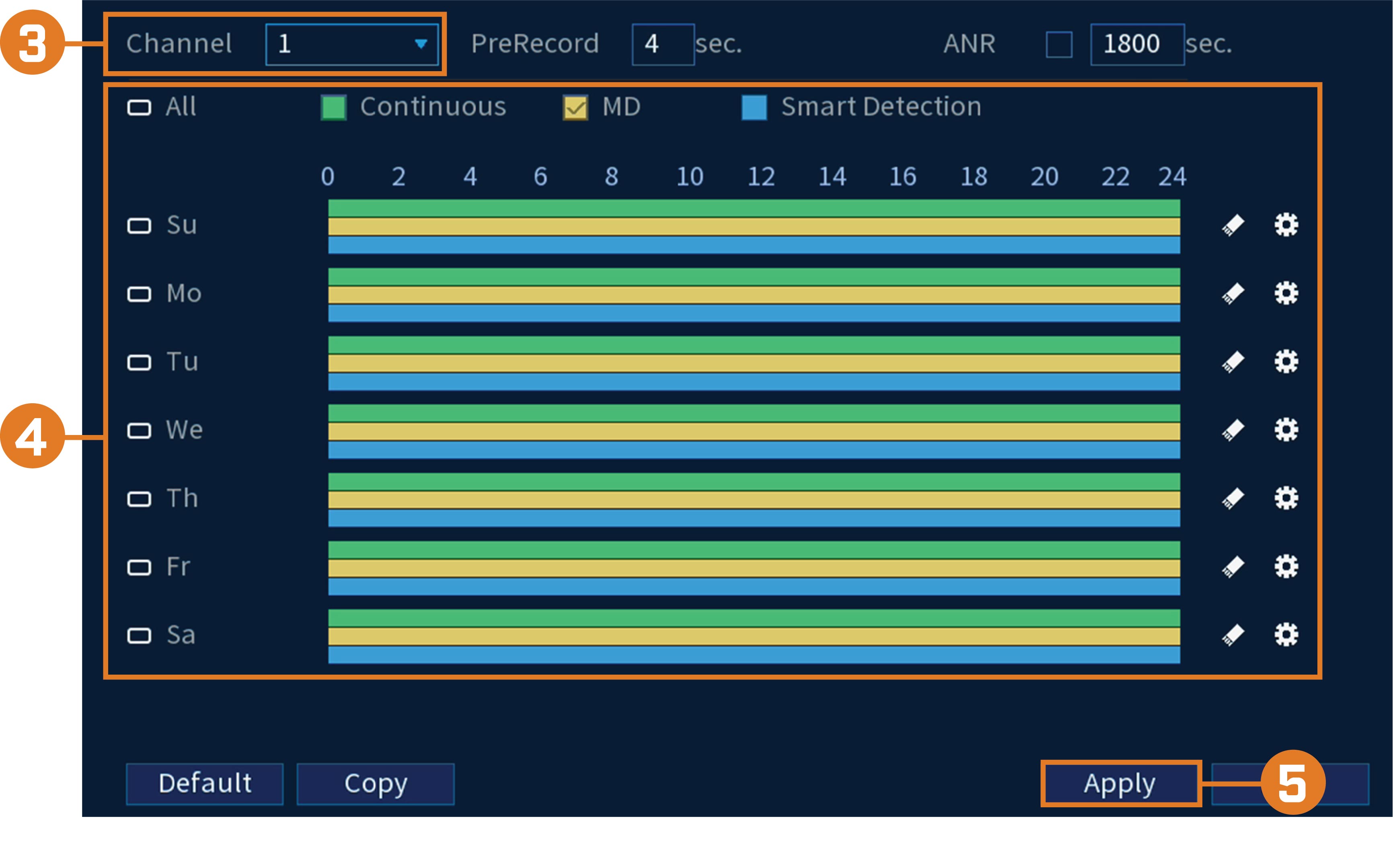This screenshot has height=868, width=1393.
Task: Click Sunday's green Continuous schedule bar
Action: coord(754,208)
